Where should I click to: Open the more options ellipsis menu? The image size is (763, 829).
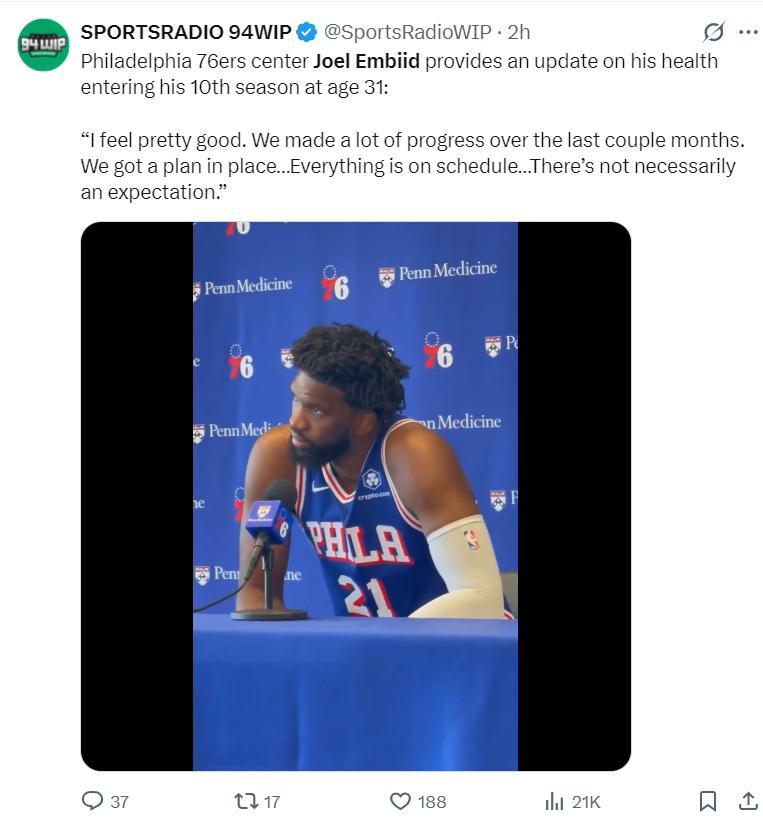pyautogui.click(x=747, y=32)
